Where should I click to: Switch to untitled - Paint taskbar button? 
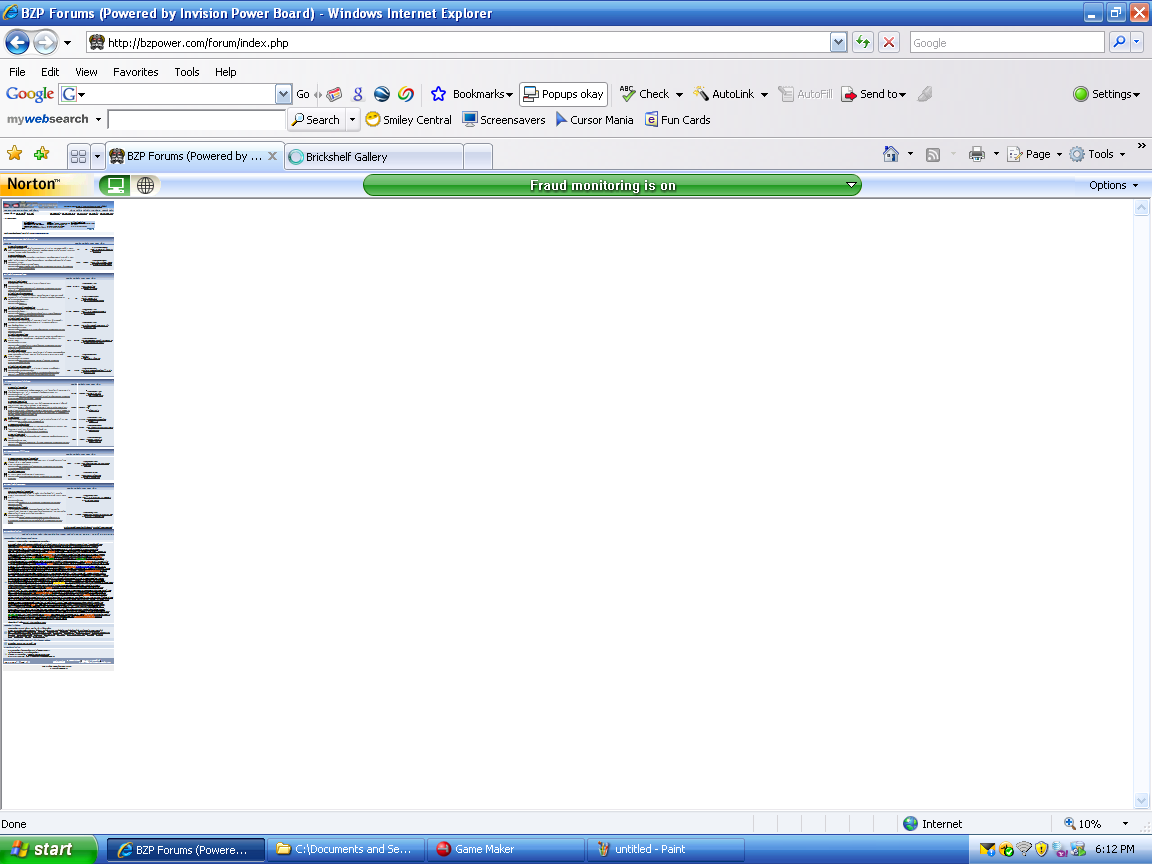click(x=666, y=849)
